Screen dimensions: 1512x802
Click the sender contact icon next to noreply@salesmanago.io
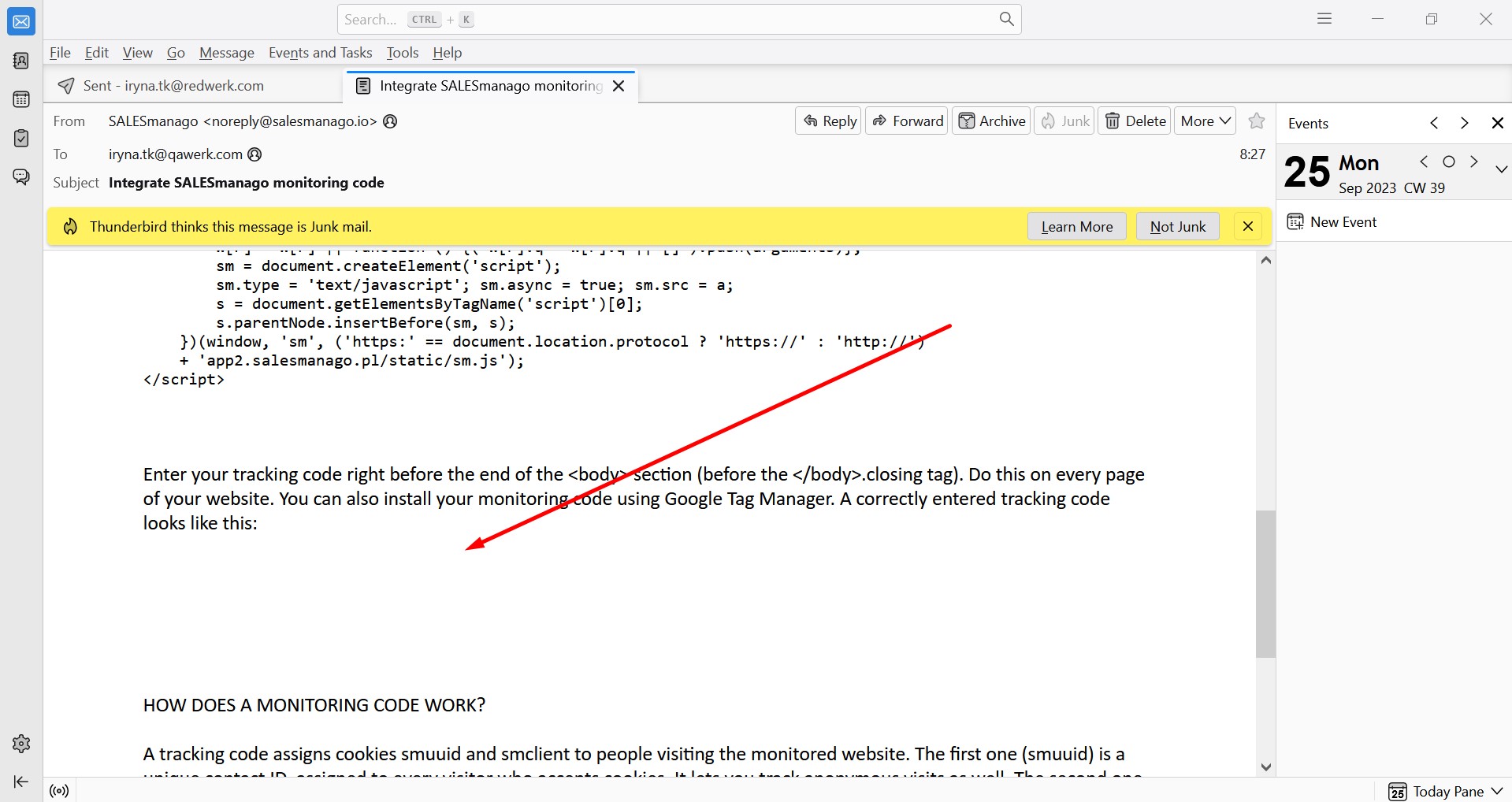pos(390,121)
